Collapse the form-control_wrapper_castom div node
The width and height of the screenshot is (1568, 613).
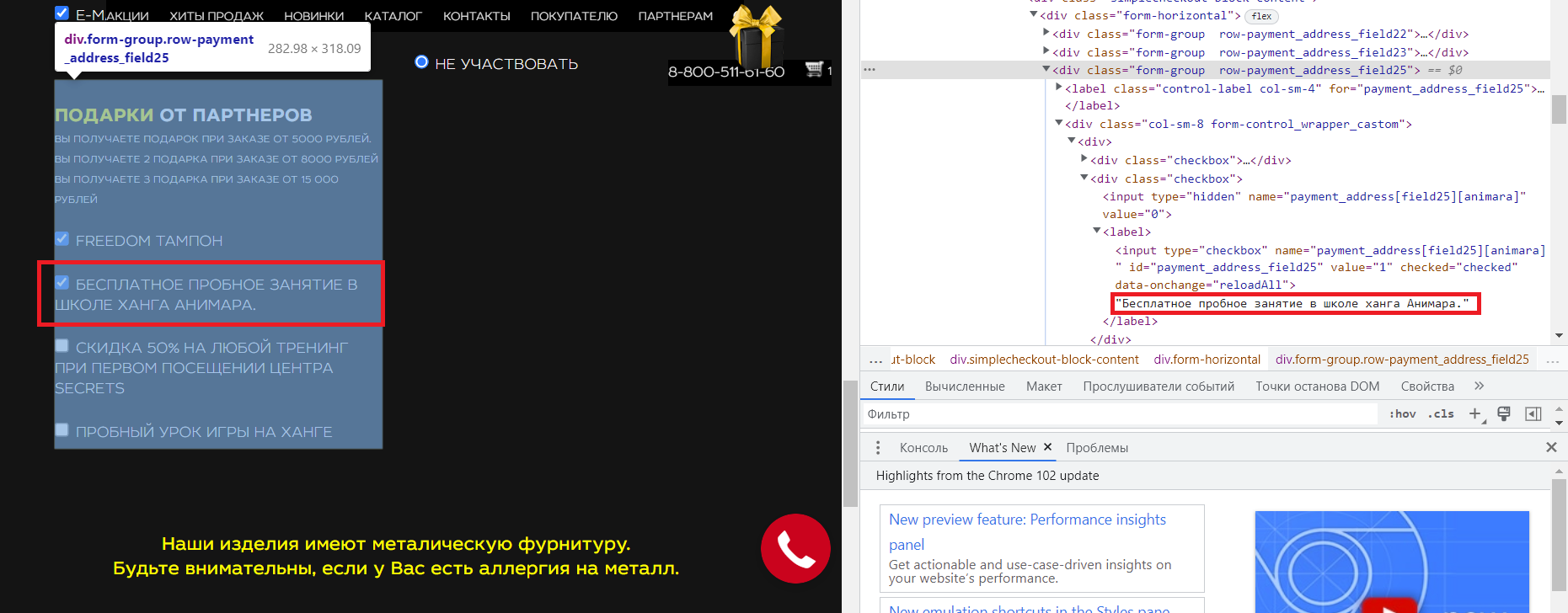click(1059, 124)
